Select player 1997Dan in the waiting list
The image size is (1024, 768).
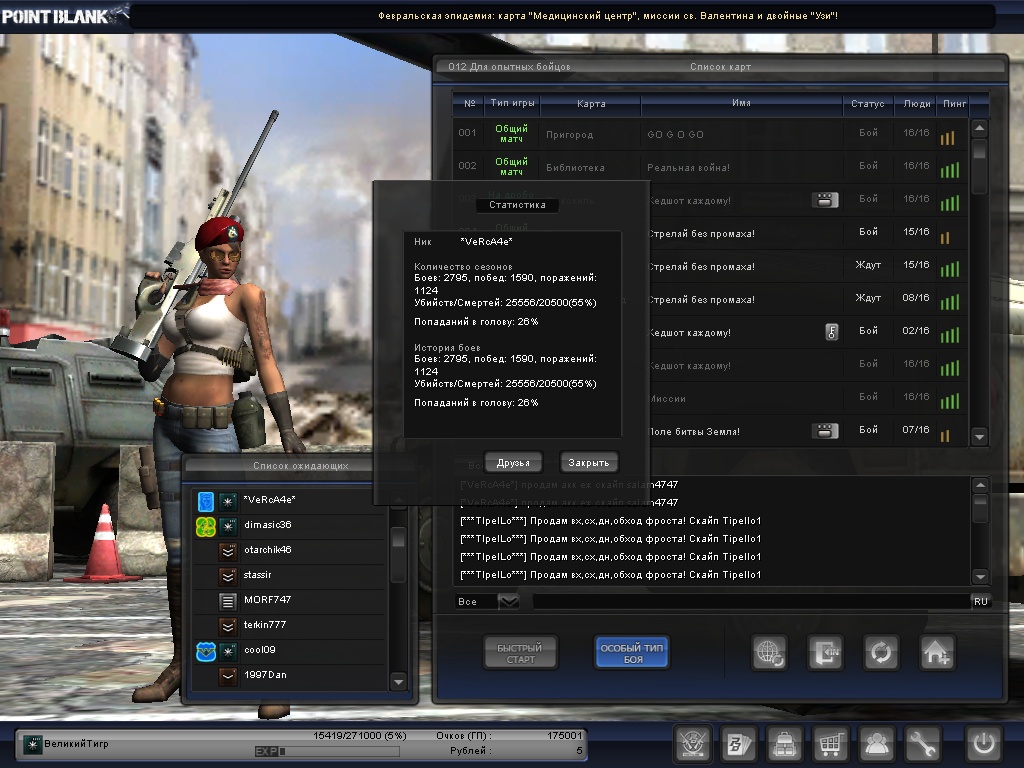click(x=290, y=675)
